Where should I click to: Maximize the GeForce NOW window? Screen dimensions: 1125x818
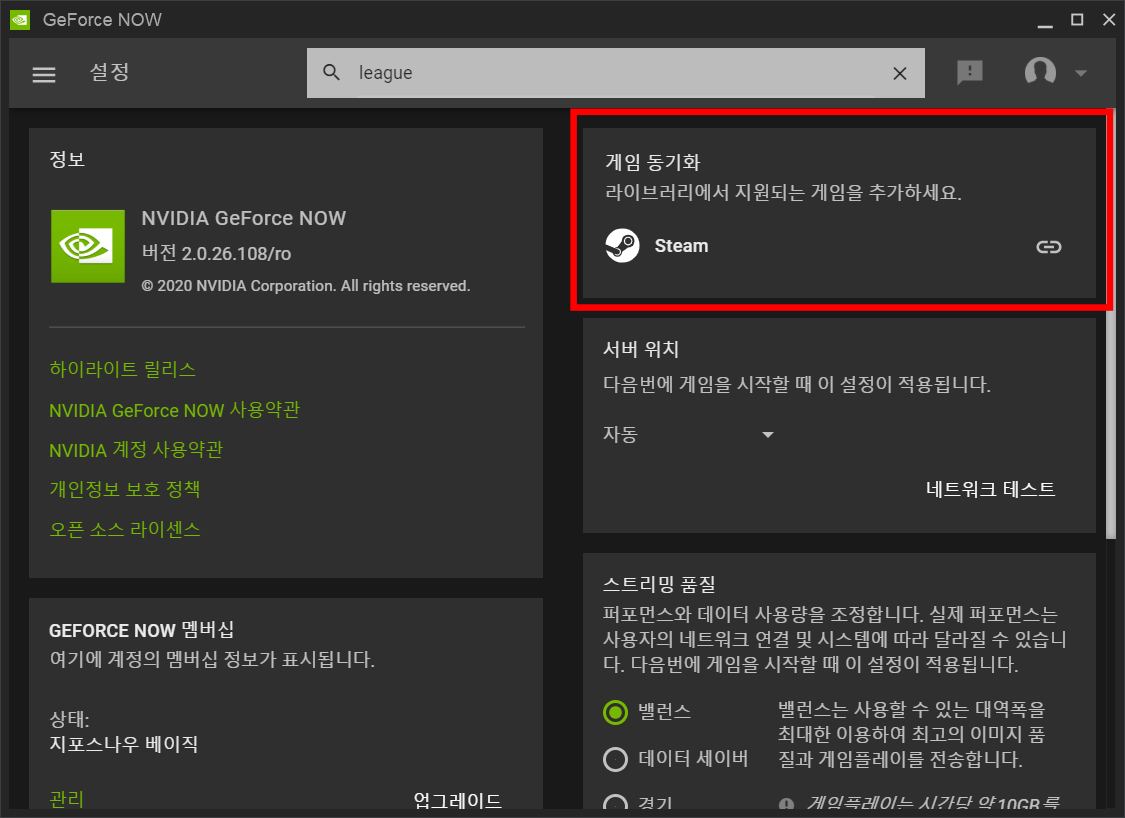[1077, 19]
